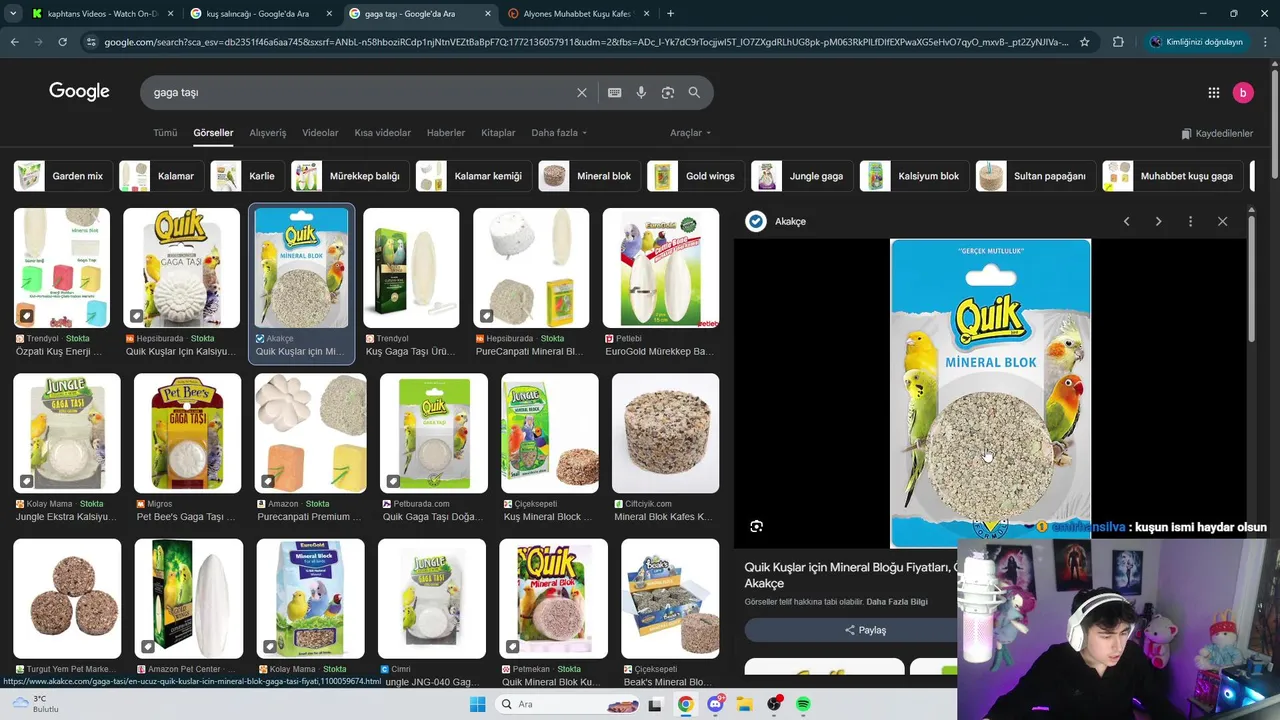The height and width of the screenshot is (720, 1280).
Task: Open the Windows Start button
Action: click(x=477, y=704)
